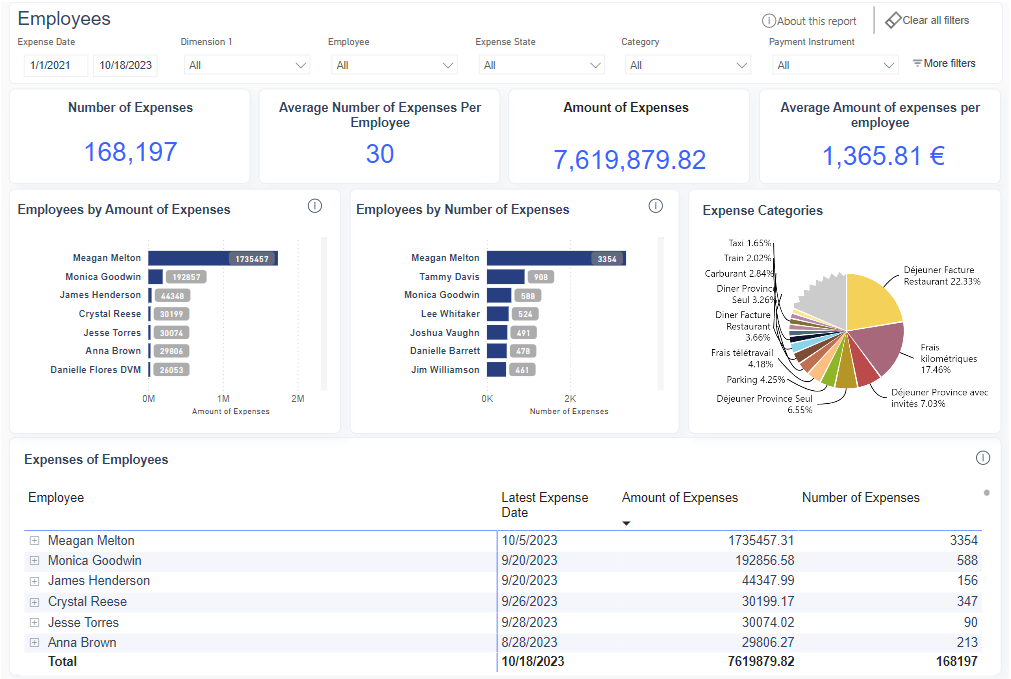1011x679 pixels.
Task: Open the Dimension 1 filter dropdown
Action: (x=247, y=65)
